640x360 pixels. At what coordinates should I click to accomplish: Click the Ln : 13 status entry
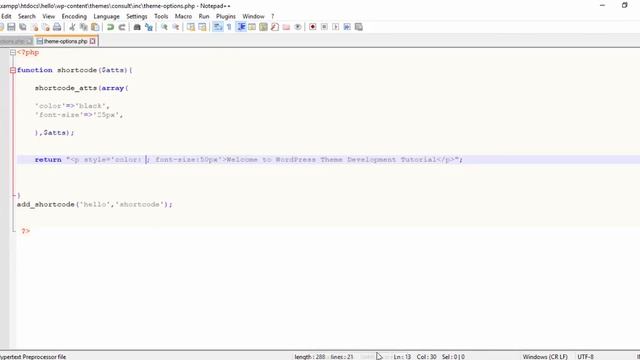402,357
